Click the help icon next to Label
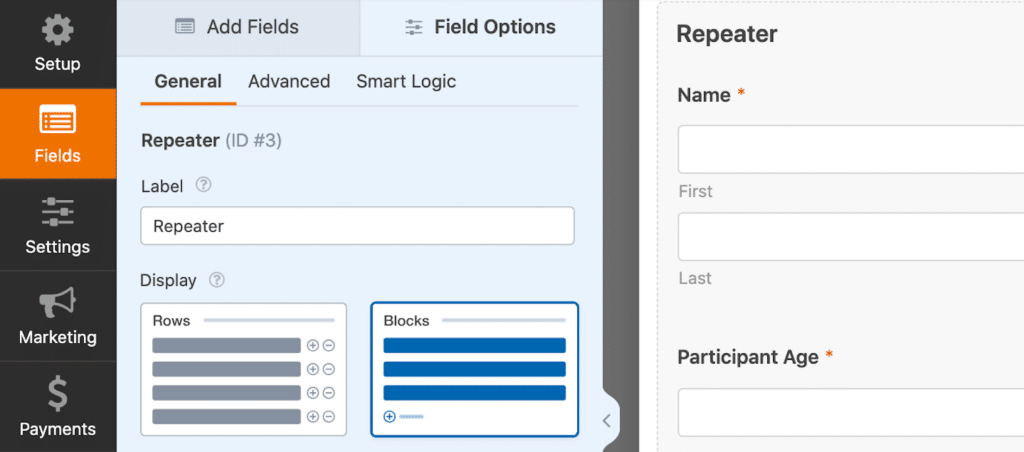 tap(204, 185)
